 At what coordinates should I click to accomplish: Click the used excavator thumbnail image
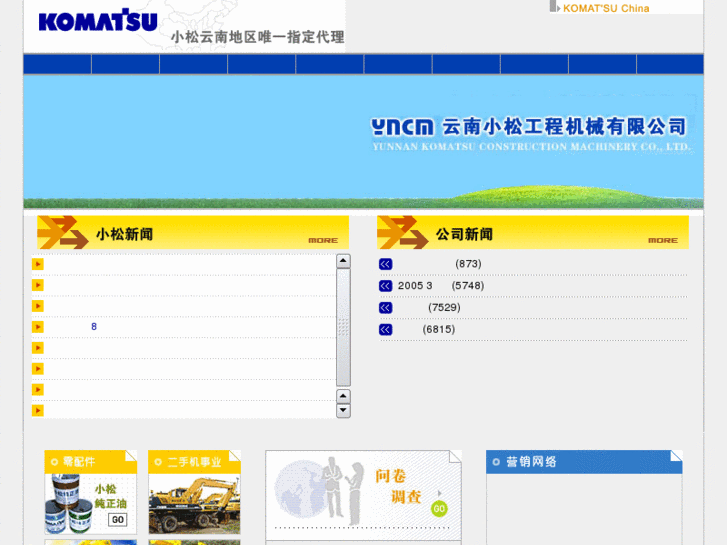coord(194,504)
